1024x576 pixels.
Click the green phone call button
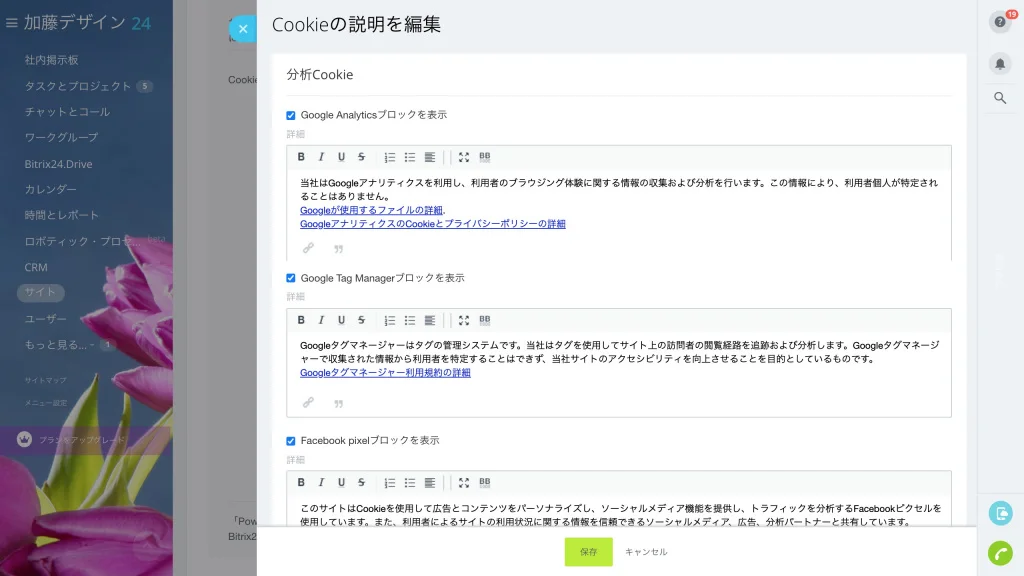click(x=1000, y=553)
